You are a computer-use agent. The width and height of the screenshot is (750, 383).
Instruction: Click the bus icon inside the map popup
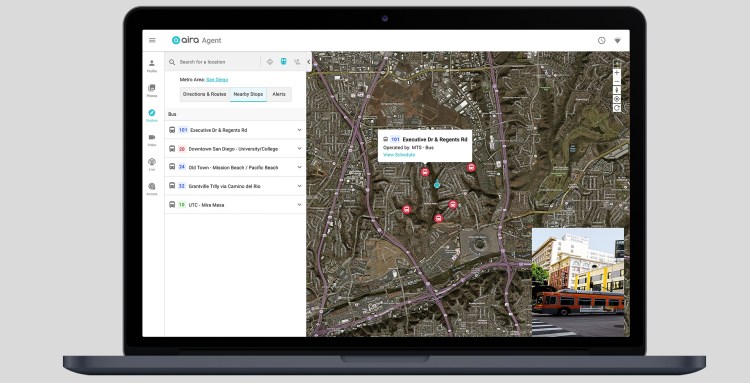pos(386,140)
